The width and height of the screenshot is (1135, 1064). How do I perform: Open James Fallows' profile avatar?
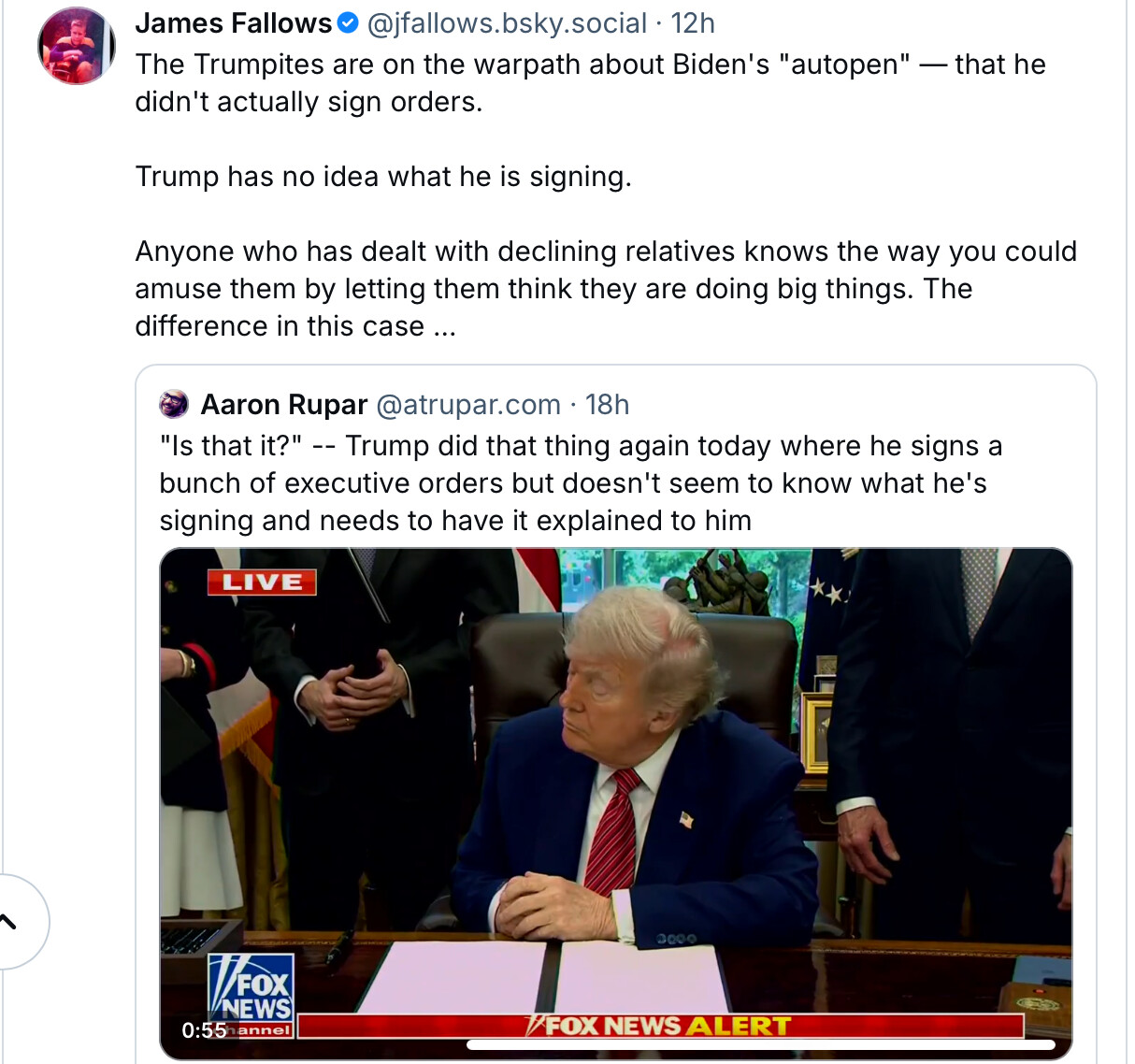(x=77, y=45)
